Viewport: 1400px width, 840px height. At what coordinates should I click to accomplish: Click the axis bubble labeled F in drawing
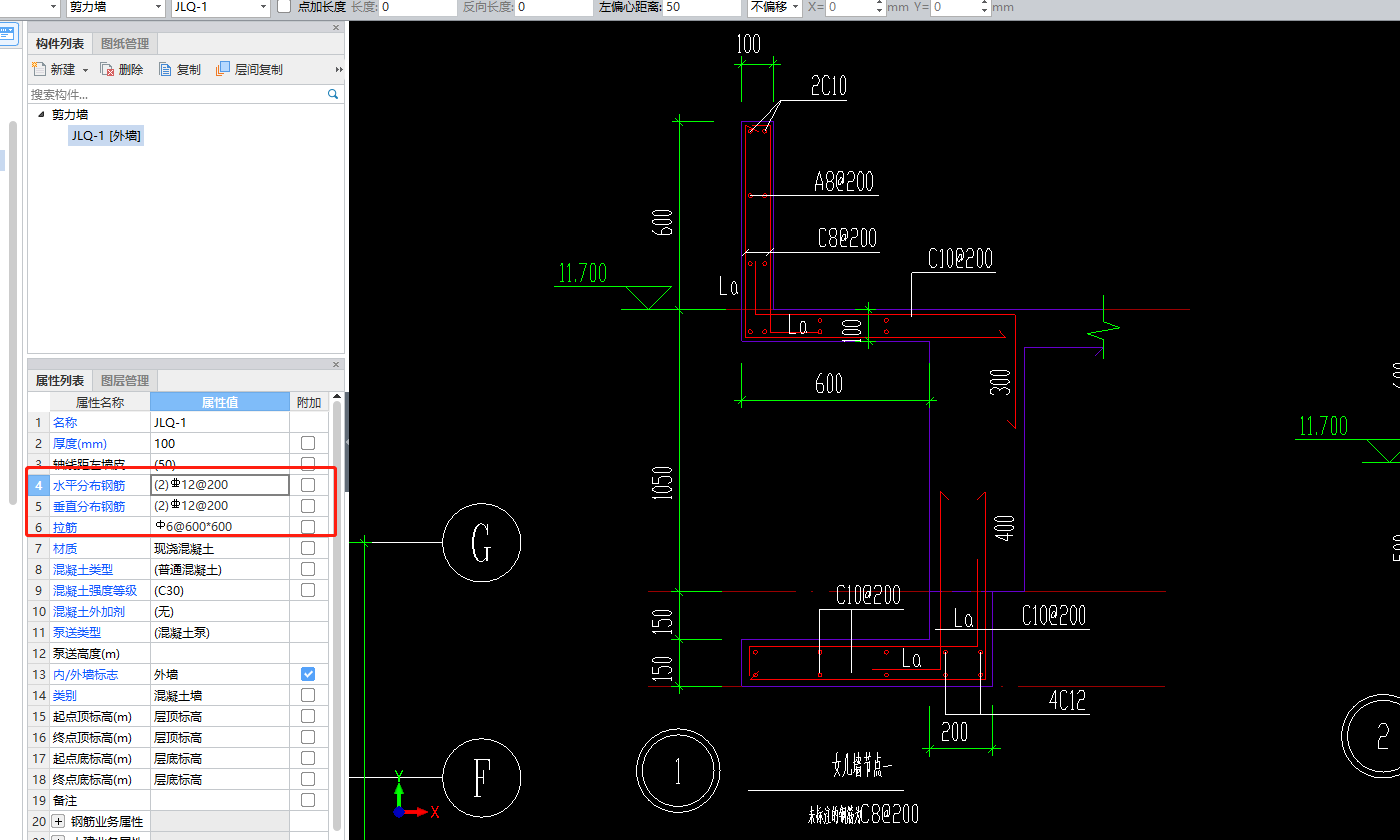(x=481, y=778)
